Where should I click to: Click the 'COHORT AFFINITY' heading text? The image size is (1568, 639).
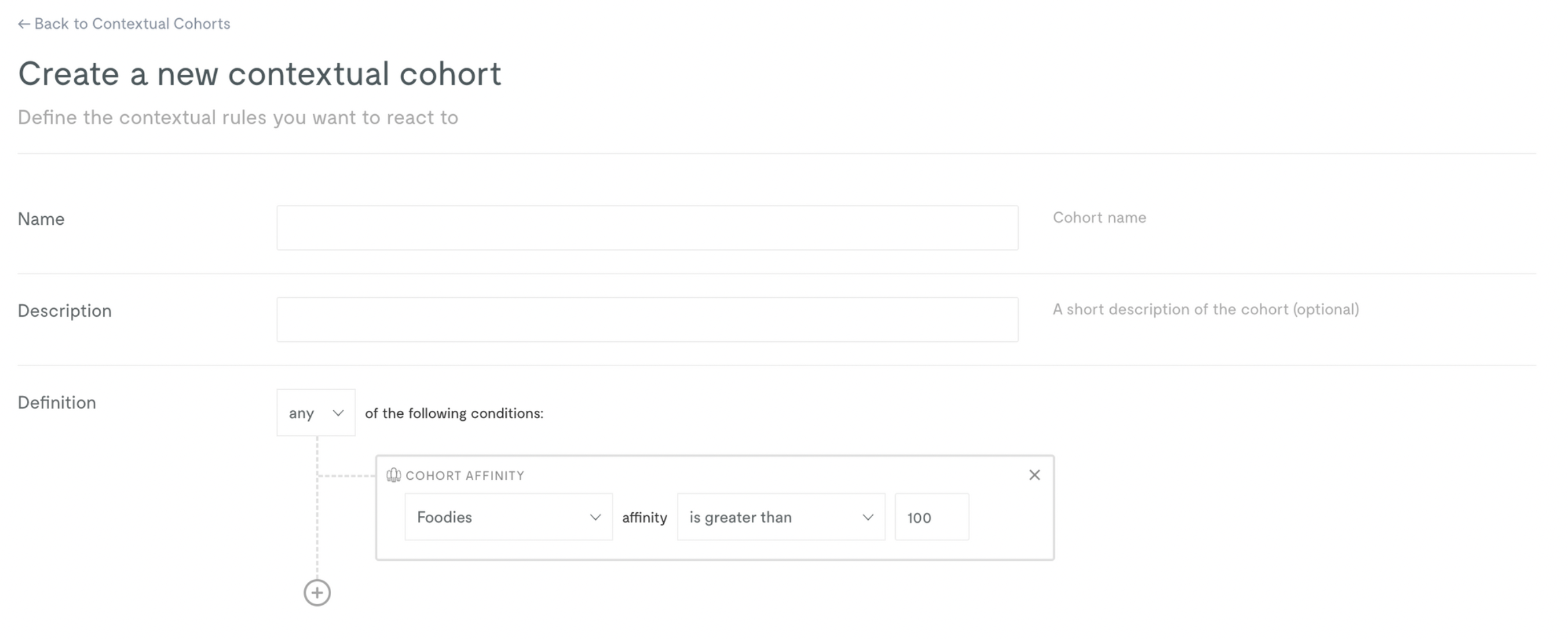pos(465,476)
